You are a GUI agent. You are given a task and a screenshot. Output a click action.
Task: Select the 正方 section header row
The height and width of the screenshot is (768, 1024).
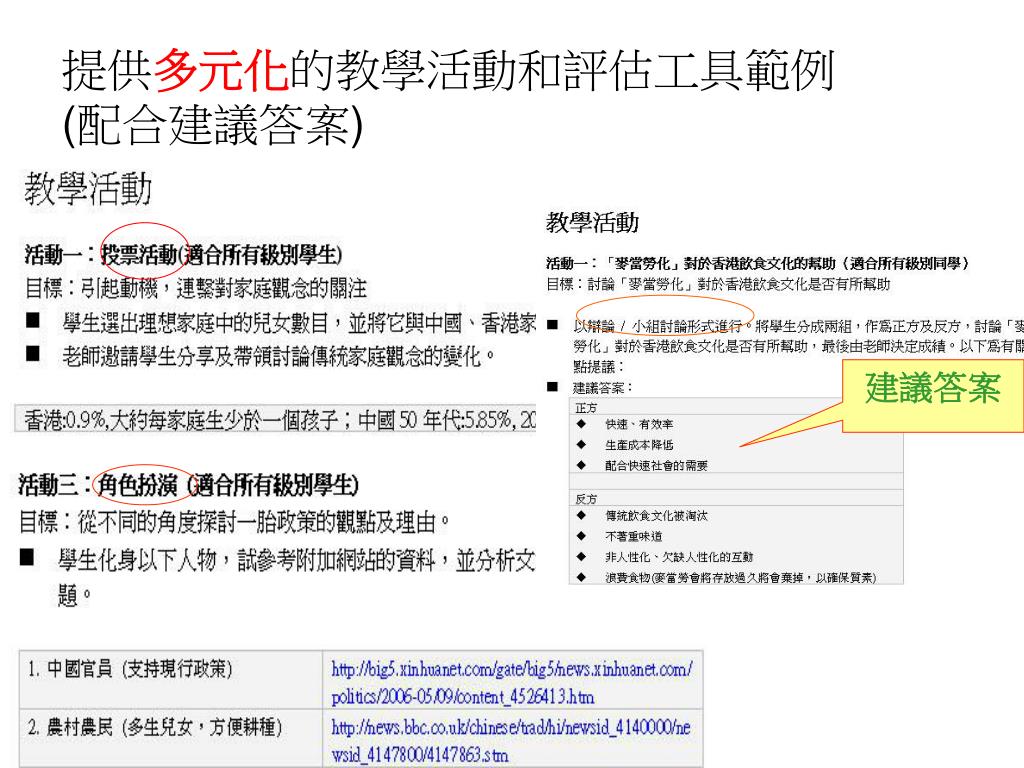pos(738,408)
